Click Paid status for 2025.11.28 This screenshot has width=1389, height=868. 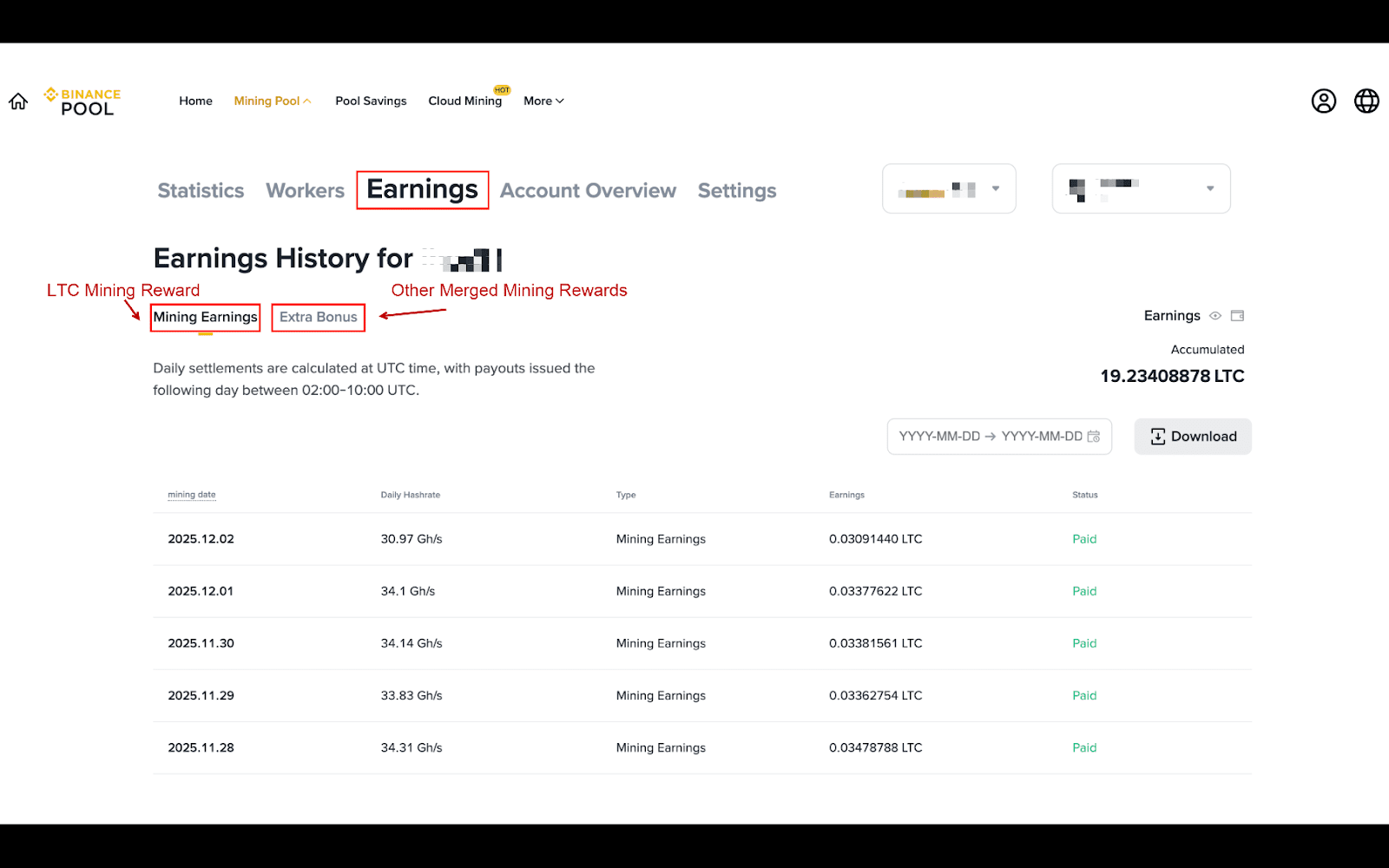click(x=1084, y=747)
